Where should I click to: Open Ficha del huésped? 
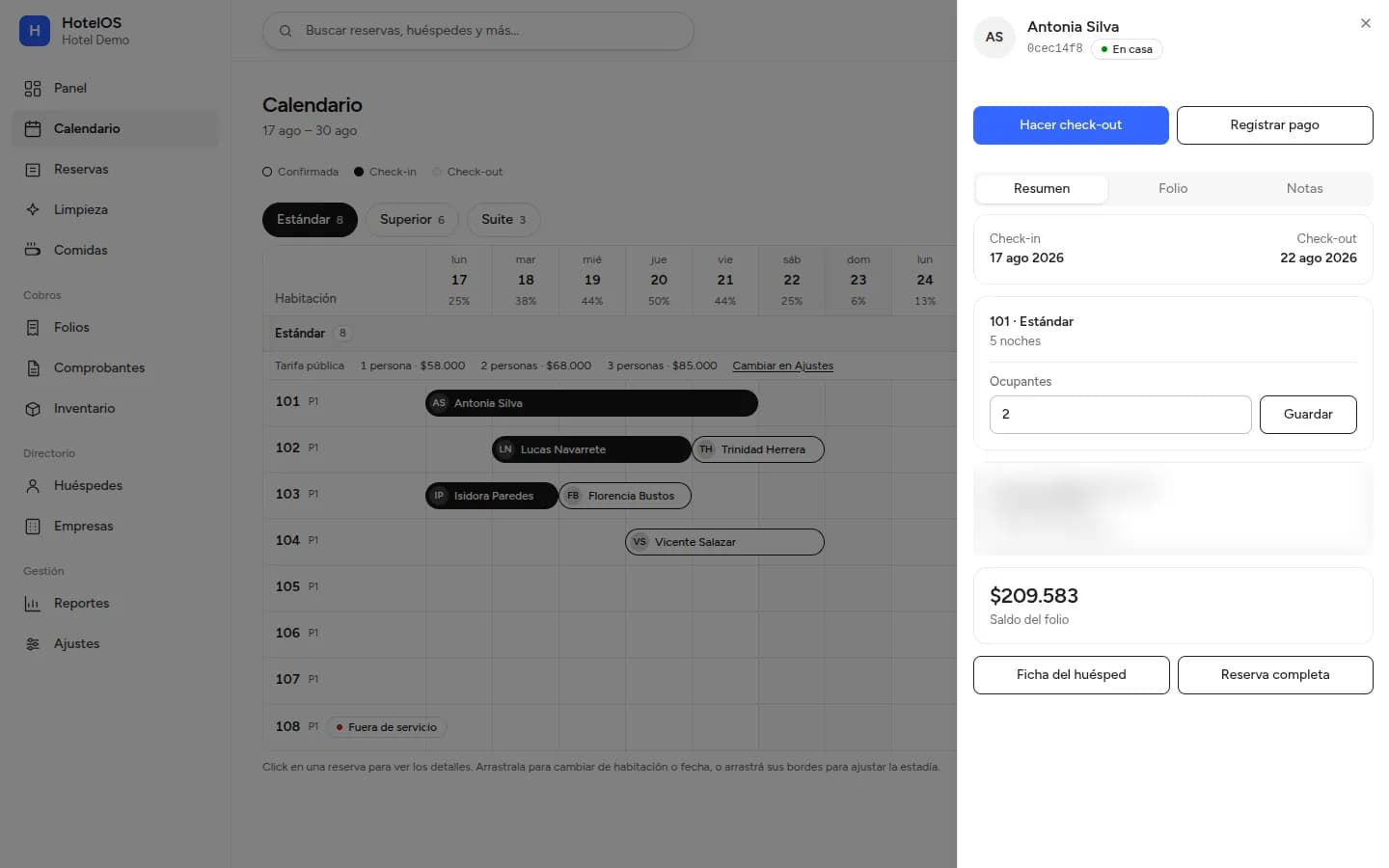click(1071, 675)
